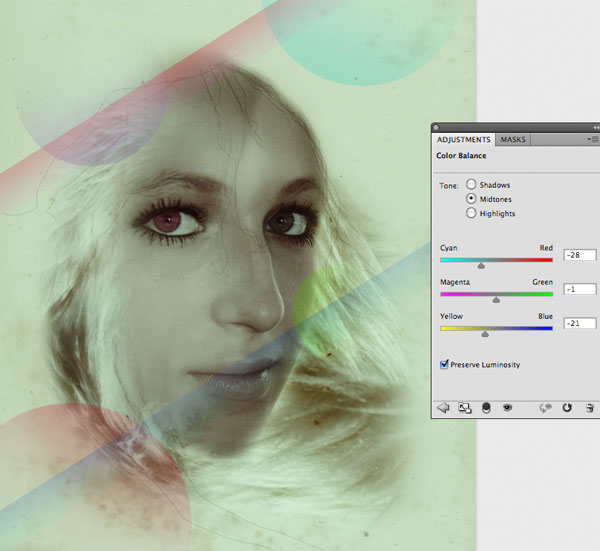Click the Color Balance heading text
600x551 pixels.
tap(461, 156)
